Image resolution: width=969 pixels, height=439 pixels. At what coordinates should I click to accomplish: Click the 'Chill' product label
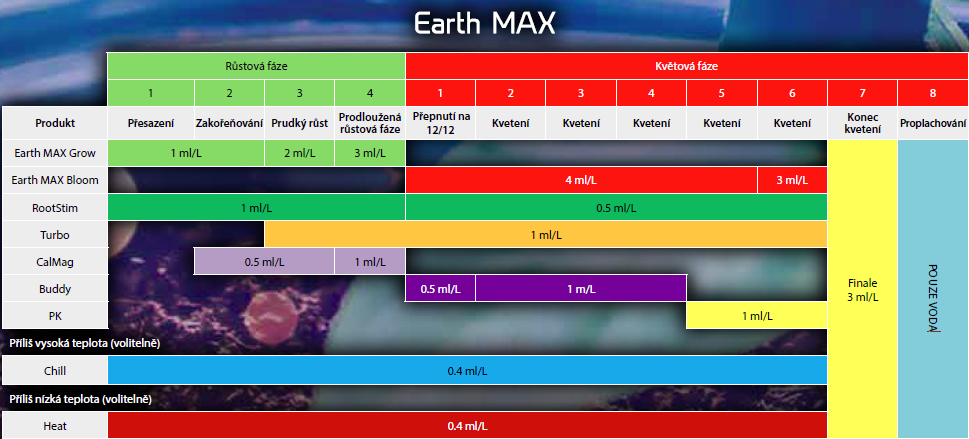tap(55, 370)
